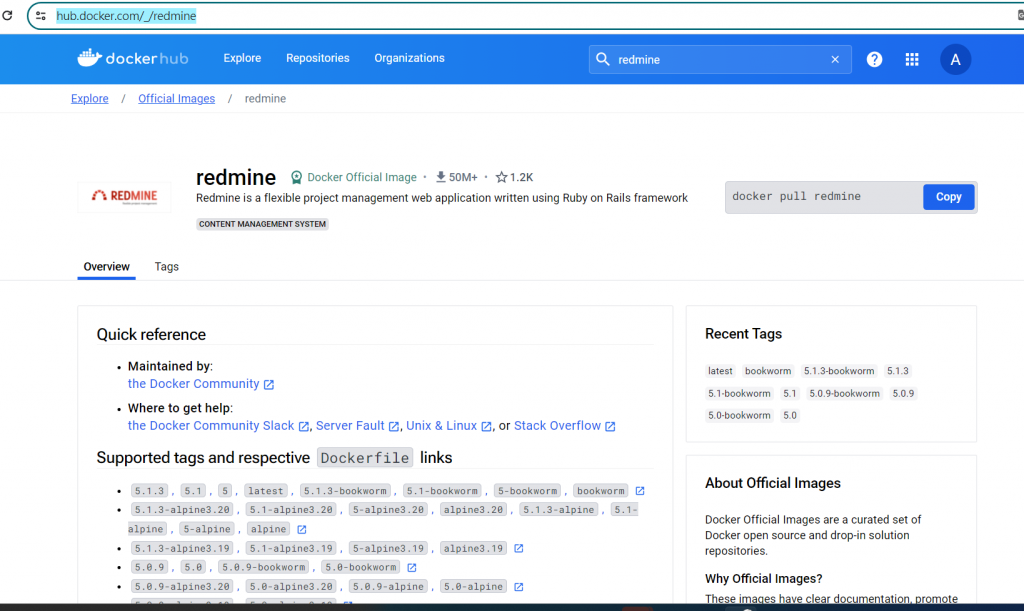Open the user avatar A menu
The height and width of the screenshot is (611, 1024).
(955, 59)
